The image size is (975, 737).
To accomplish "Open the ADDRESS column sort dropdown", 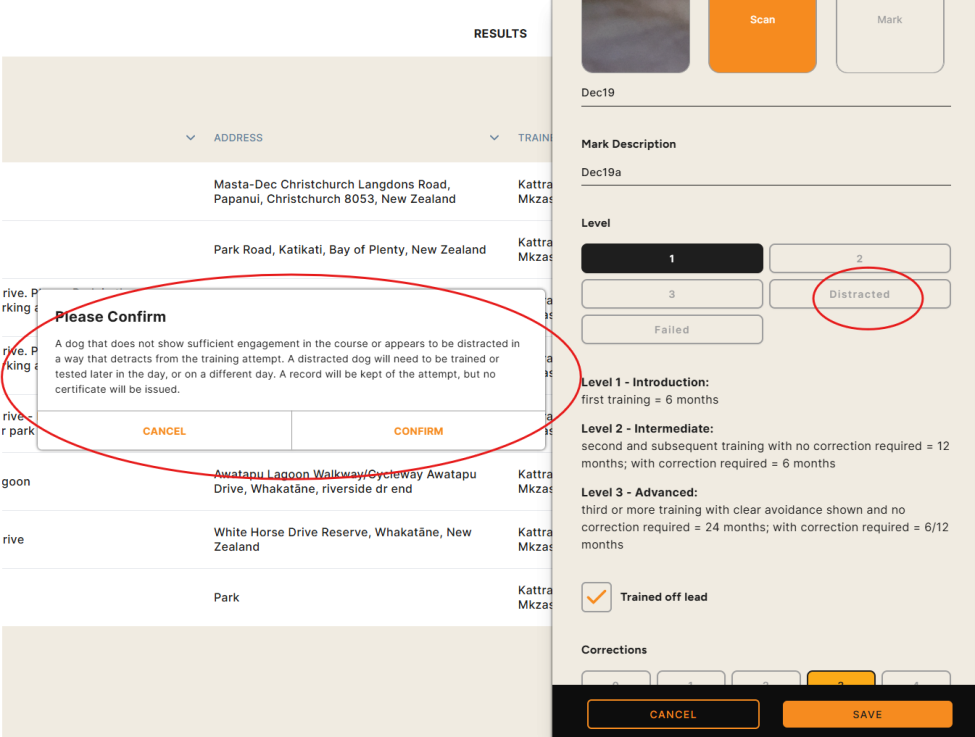I will click(494, 137).
